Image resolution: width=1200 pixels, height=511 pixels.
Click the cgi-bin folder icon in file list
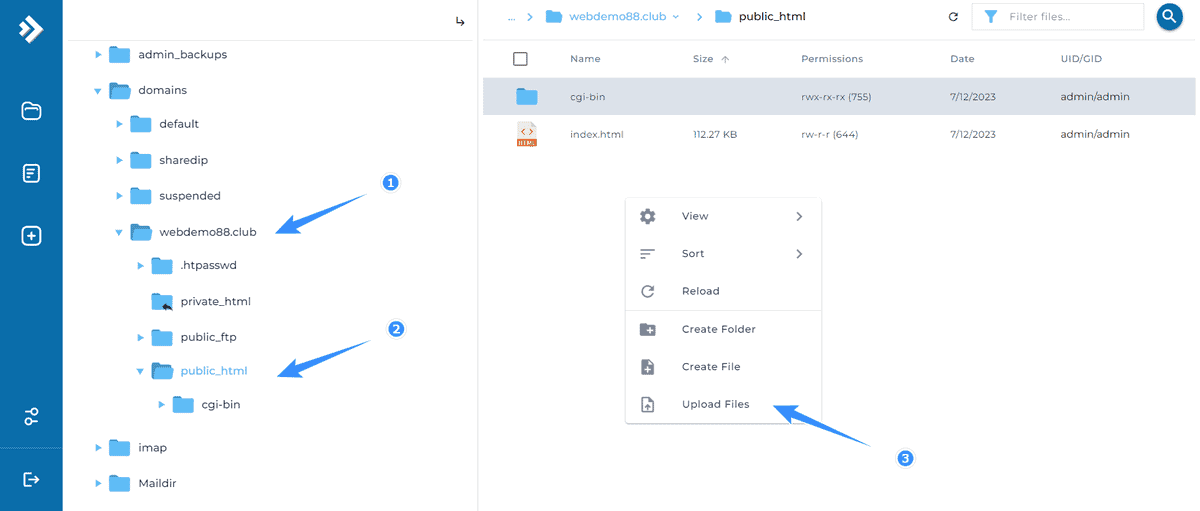527,97
